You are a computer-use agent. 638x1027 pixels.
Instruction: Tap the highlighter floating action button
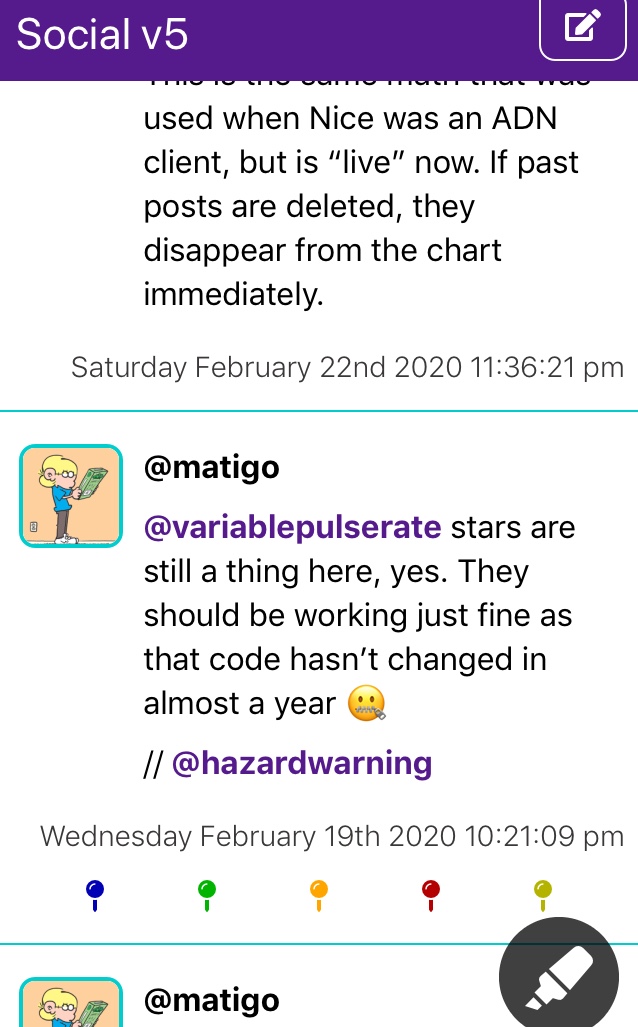pos(559,975)
